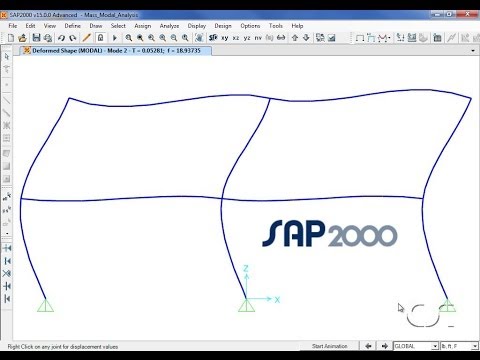The height and width of the screenshot is (360, 480).
Task: Open the Display menu
Action: click(197, 26)
